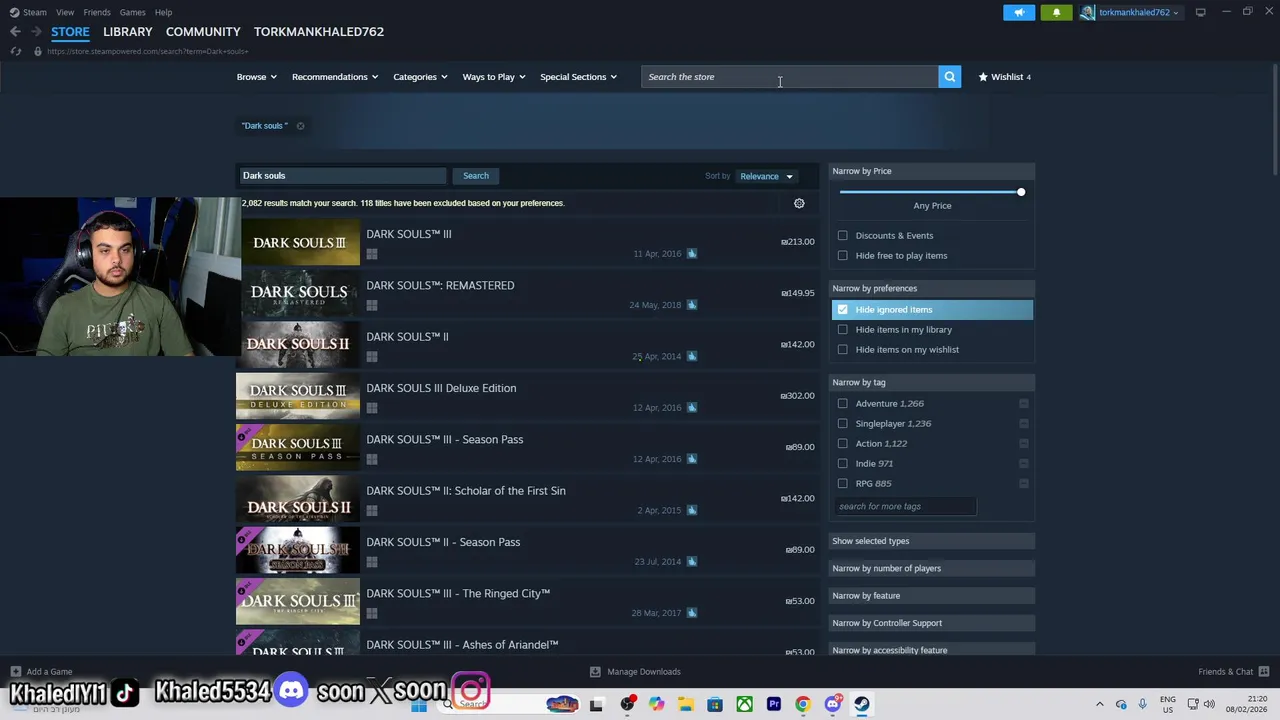Image resolution: width=1280 pixels, height=720 pixels.
Task: Click the wishlist icon next to 24 May, 2018
Action: tap(692, 305)
